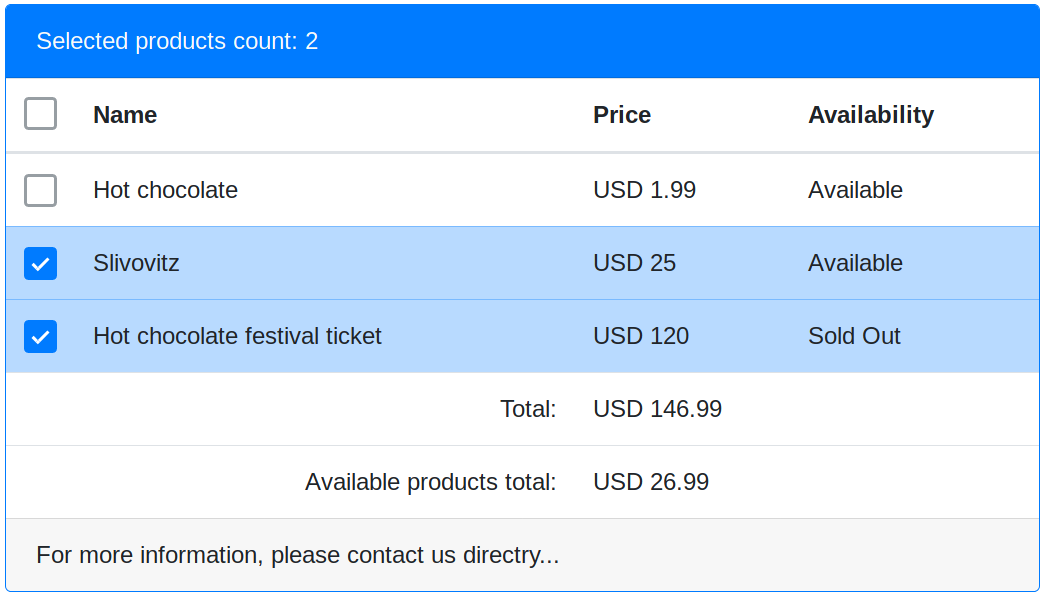
Task: Click the Slivovitz product name
Action: (x=136, y=263)
